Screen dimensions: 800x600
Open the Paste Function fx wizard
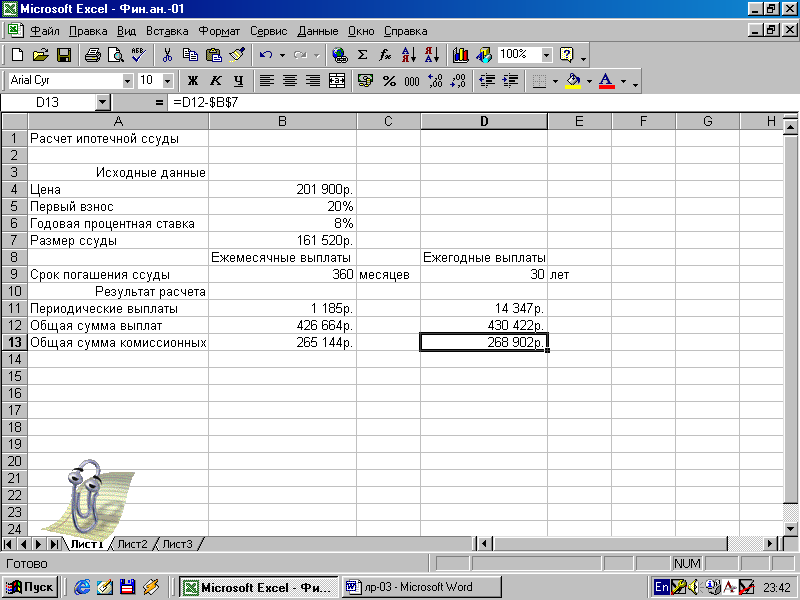click(x=385, y=55)
